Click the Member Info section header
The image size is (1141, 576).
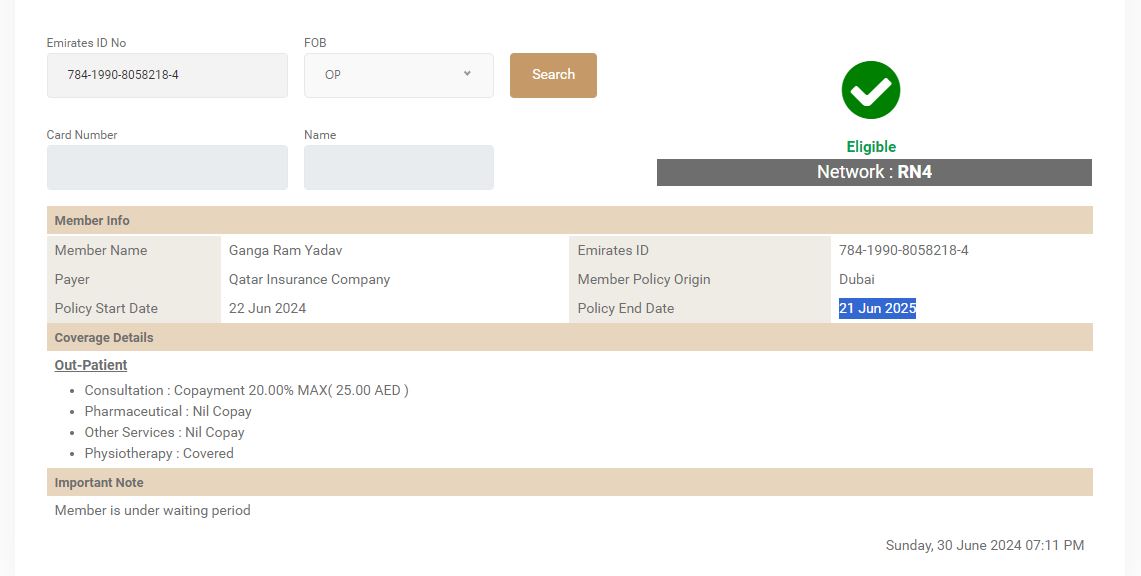[x=92, y=220]
